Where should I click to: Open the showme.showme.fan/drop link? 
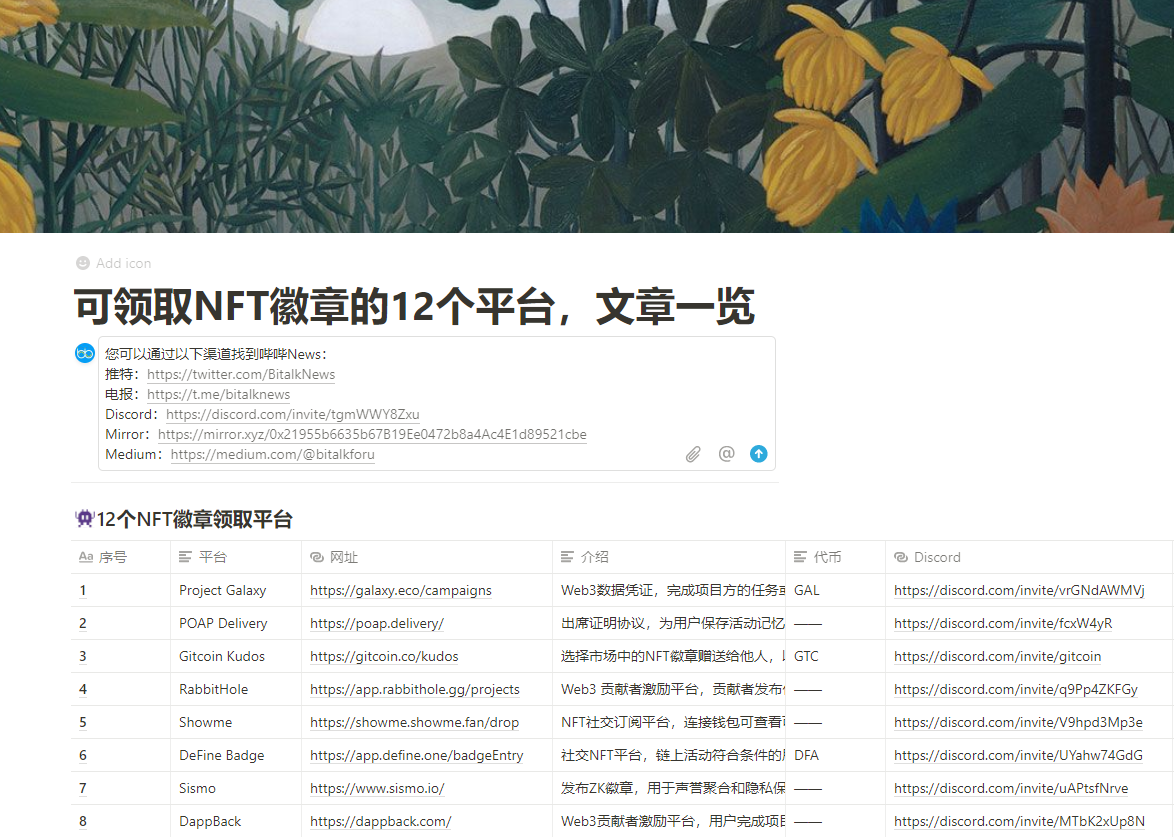(414, 722)
